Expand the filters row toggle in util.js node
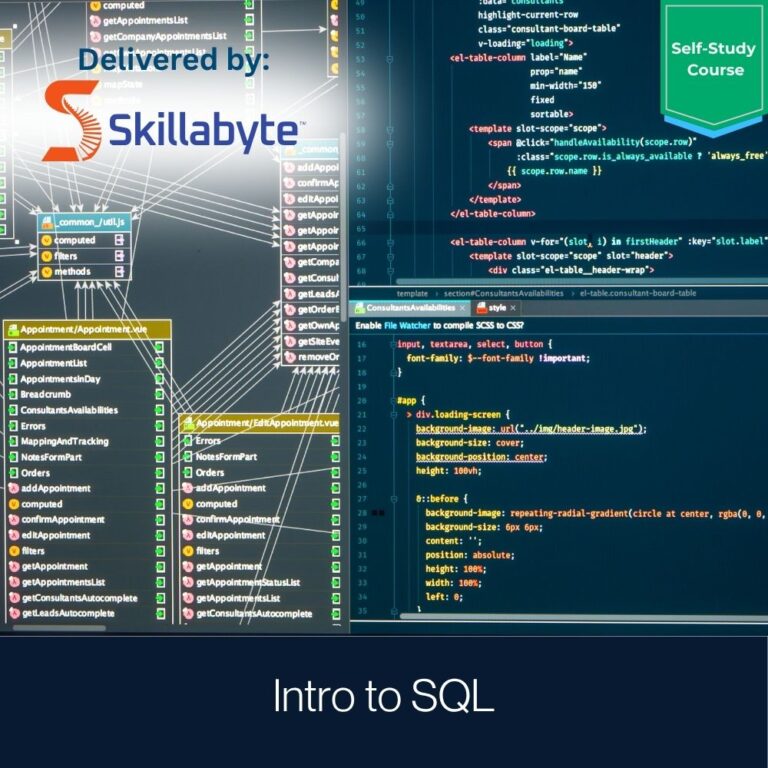Screen dimensions: 768x768 tap(119, 256)
